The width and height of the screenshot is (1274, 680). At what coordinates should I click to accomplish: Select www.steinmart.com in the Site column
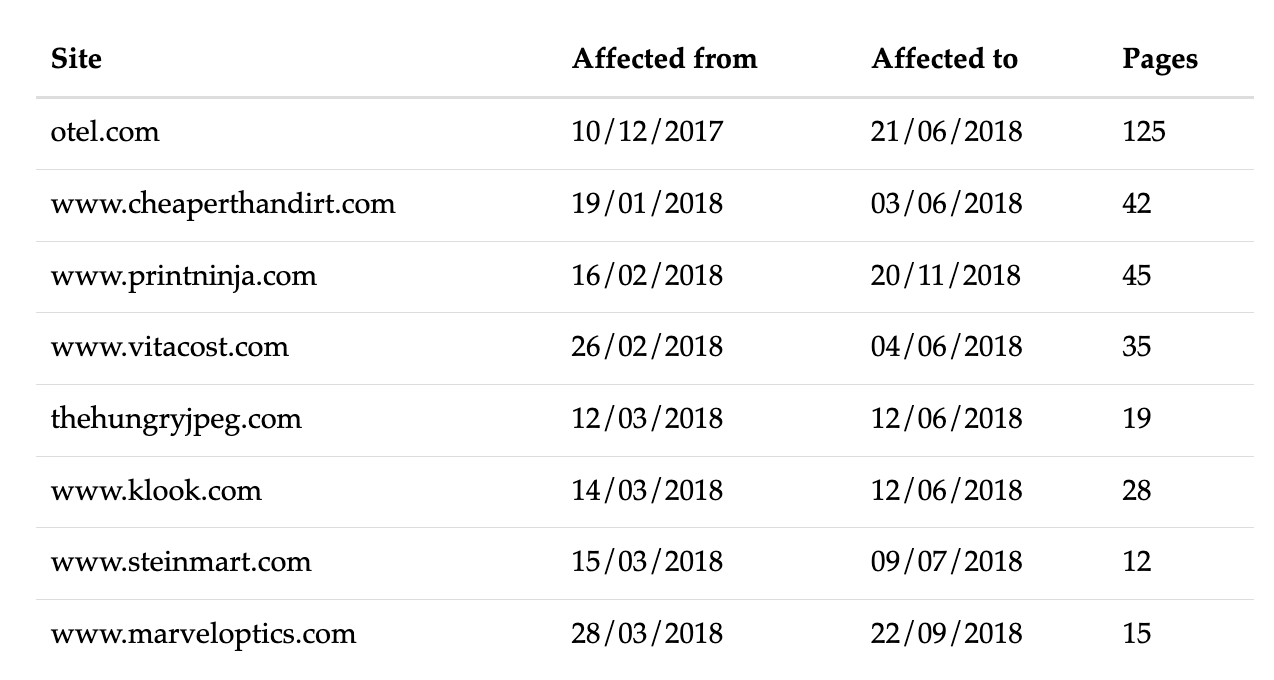[181, 562]
